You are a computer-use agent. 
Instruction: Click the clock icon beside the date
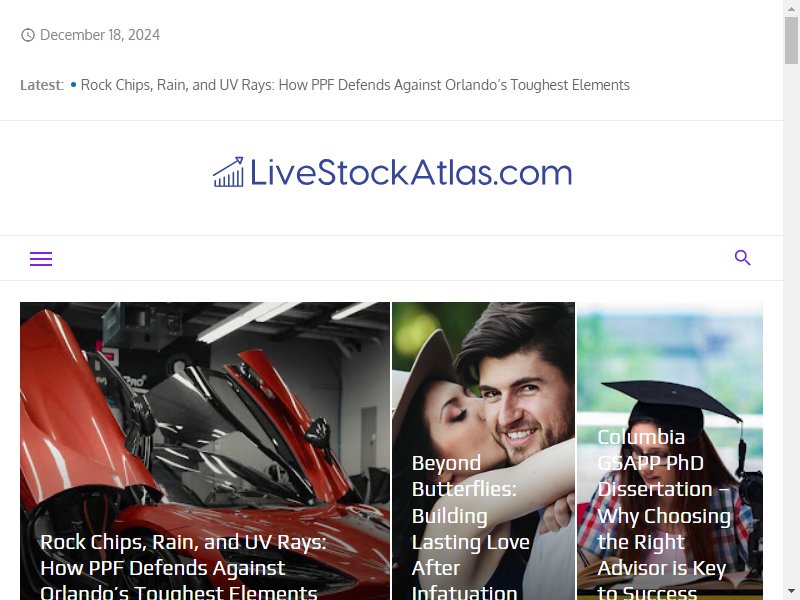tap(28, 35)
